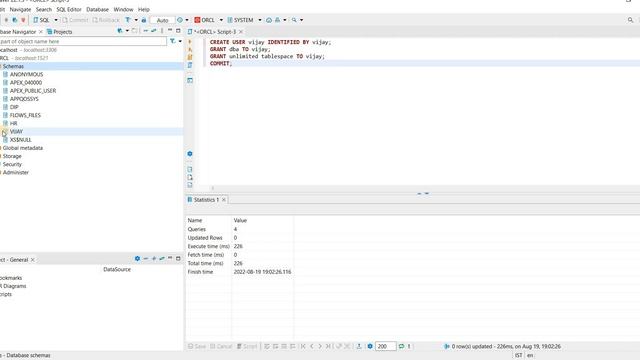Click the toolbar search magnifier icon
640x360 pixels.
pos(294,20)
